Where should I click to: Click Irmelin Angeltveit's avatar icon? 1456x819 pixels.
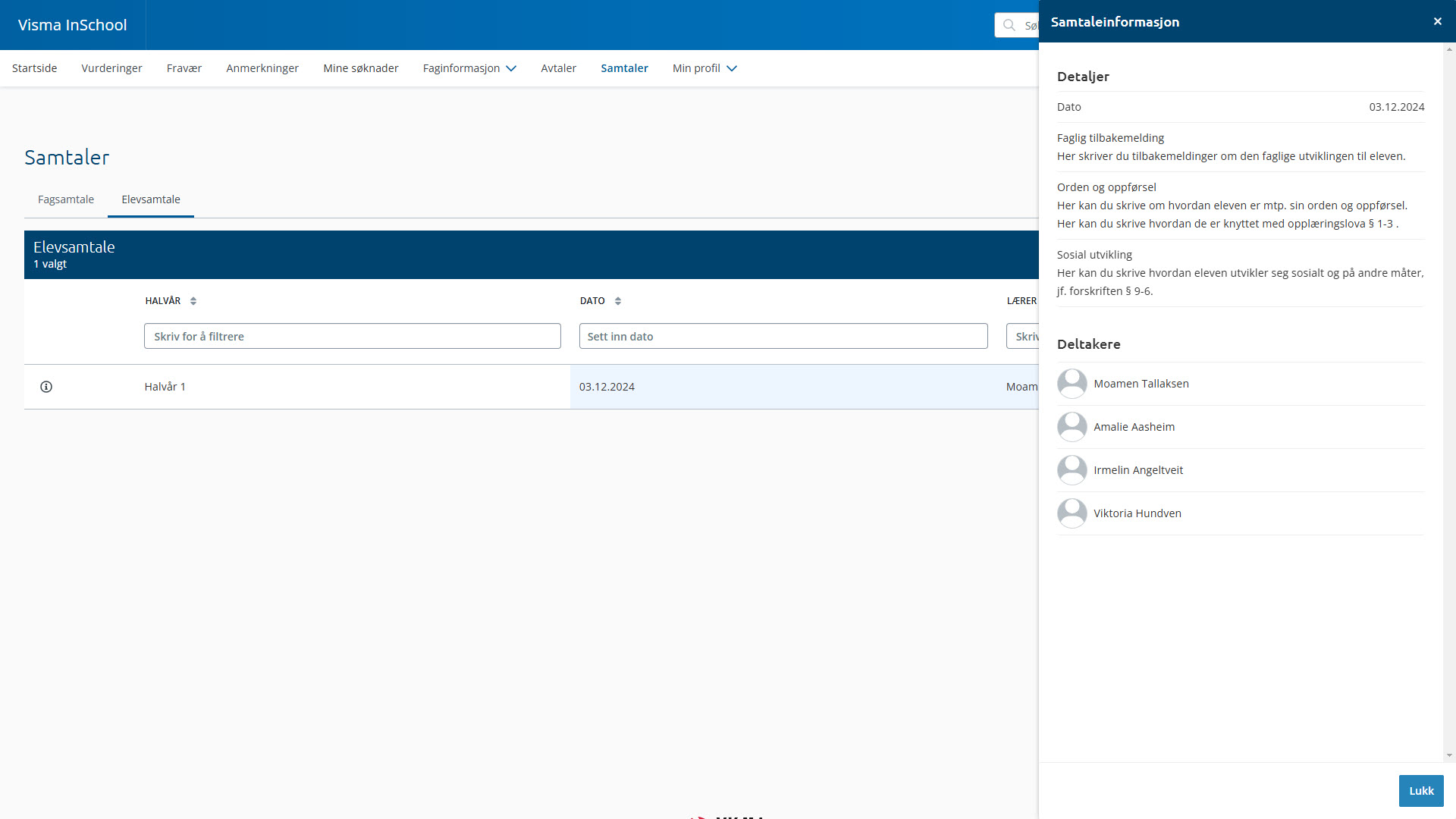click(1072, 470)
